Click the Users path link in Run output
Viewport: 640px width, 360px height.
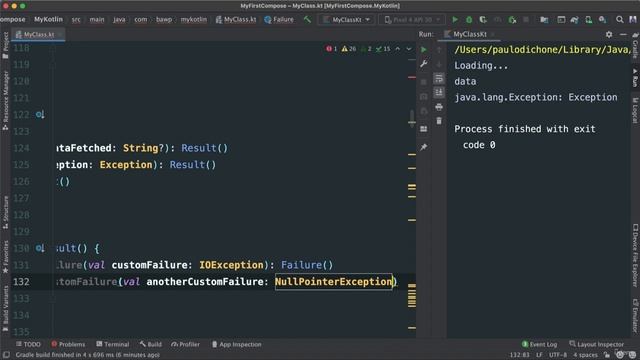[x=542, y=50]
